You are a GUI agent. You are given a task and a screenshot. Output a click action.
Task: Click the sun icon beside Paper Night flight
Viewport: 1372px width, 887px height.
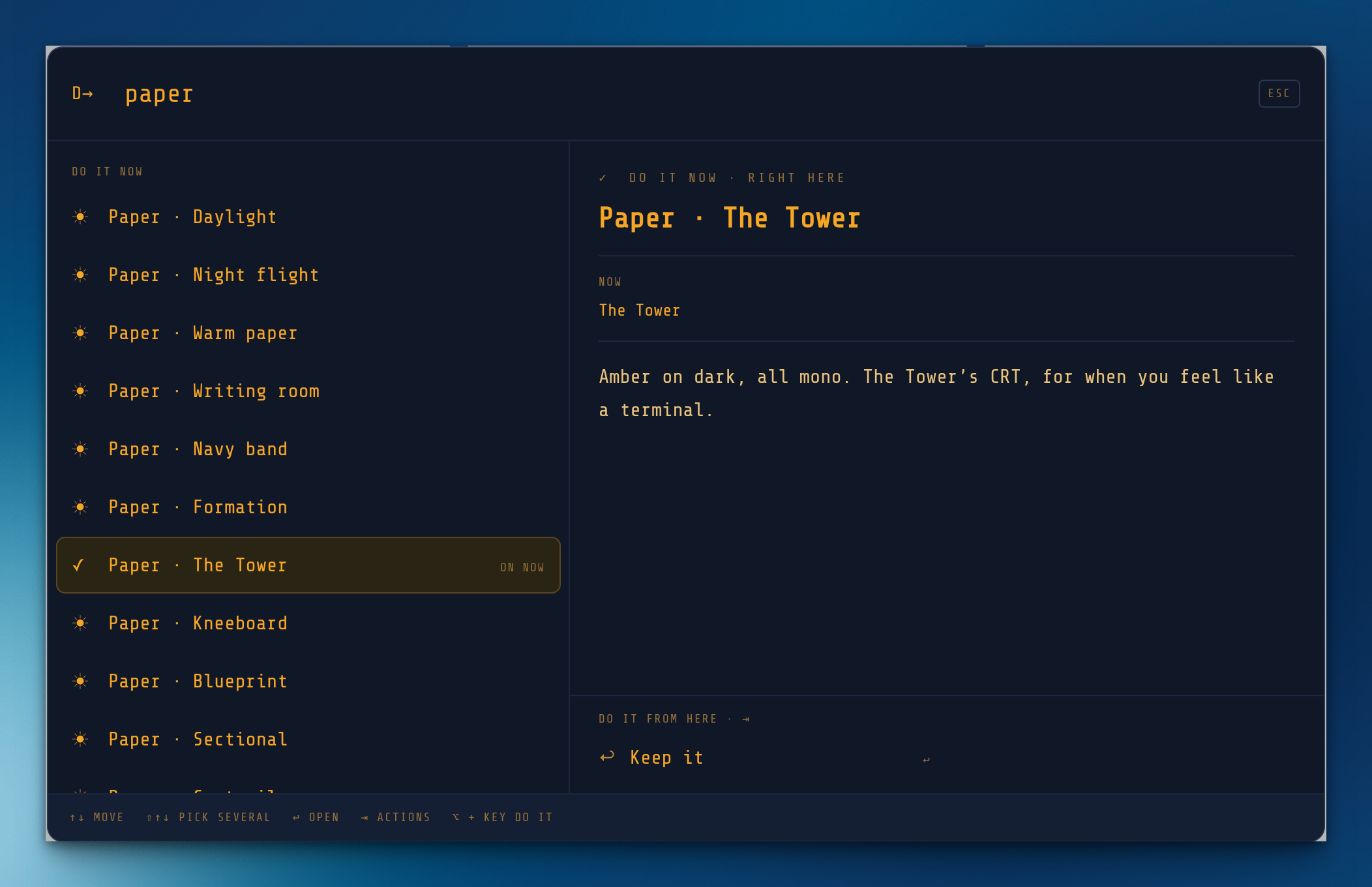tap(80, 275)
